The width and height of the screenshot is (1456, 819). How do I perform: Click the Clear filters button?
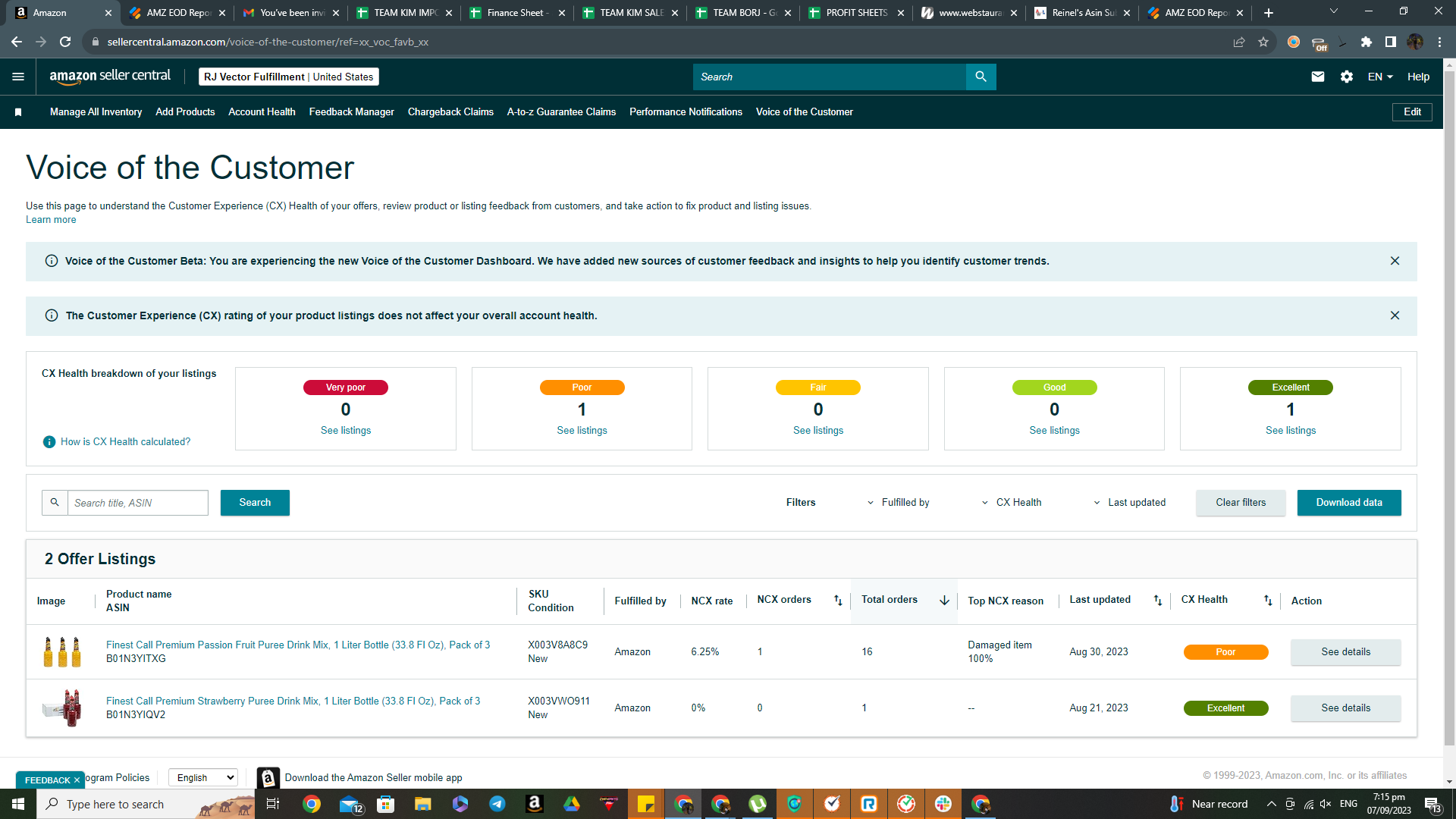point(1241,503)
